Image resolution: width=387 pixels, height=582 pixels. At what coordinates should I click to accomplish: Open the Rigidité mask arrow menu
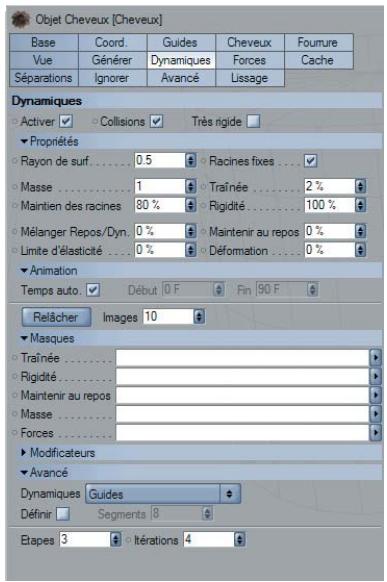pyautogui.click(x=375, y=376)
